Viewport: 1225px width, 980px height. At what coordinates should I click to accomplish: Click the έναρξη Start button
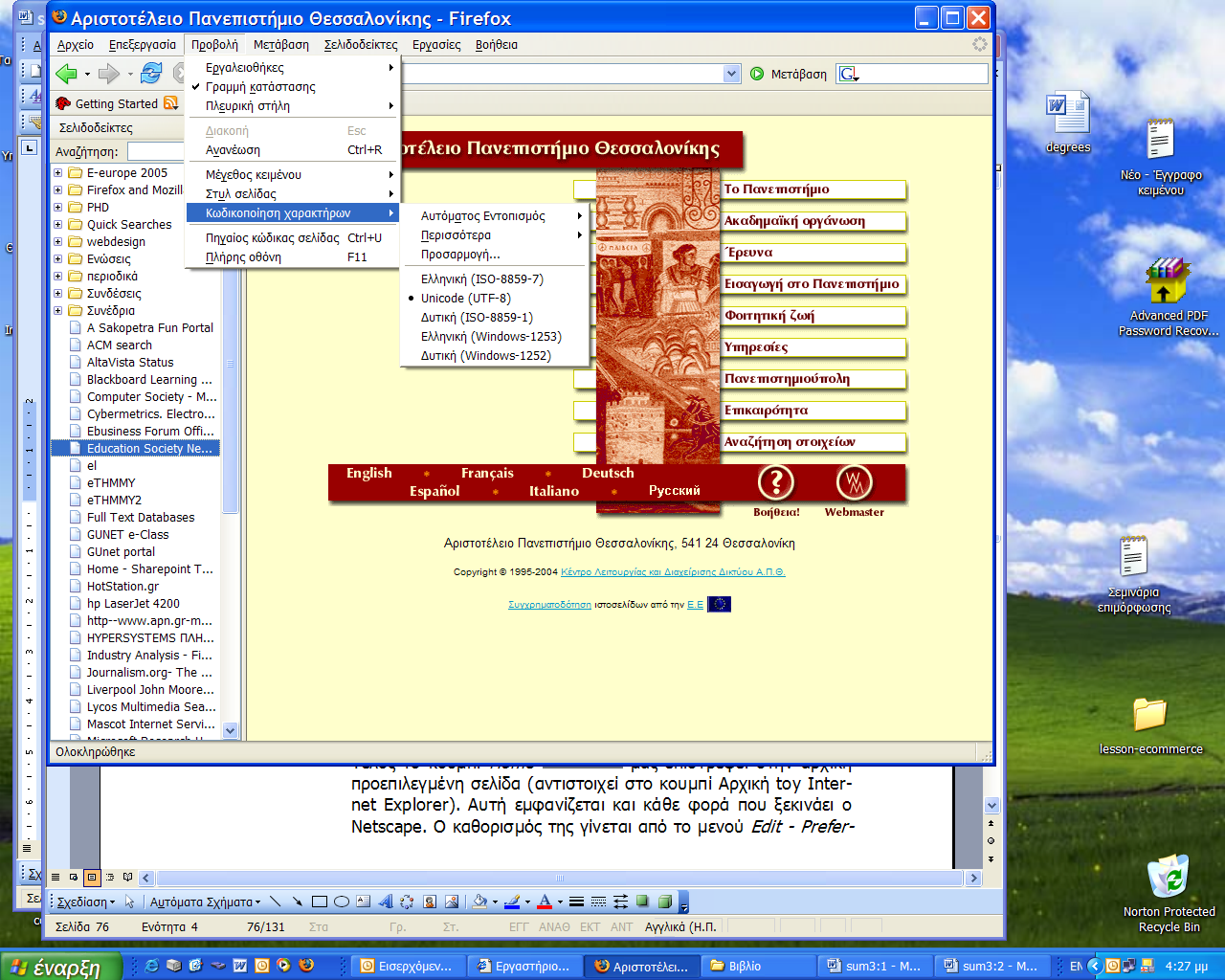coord(61,967)
